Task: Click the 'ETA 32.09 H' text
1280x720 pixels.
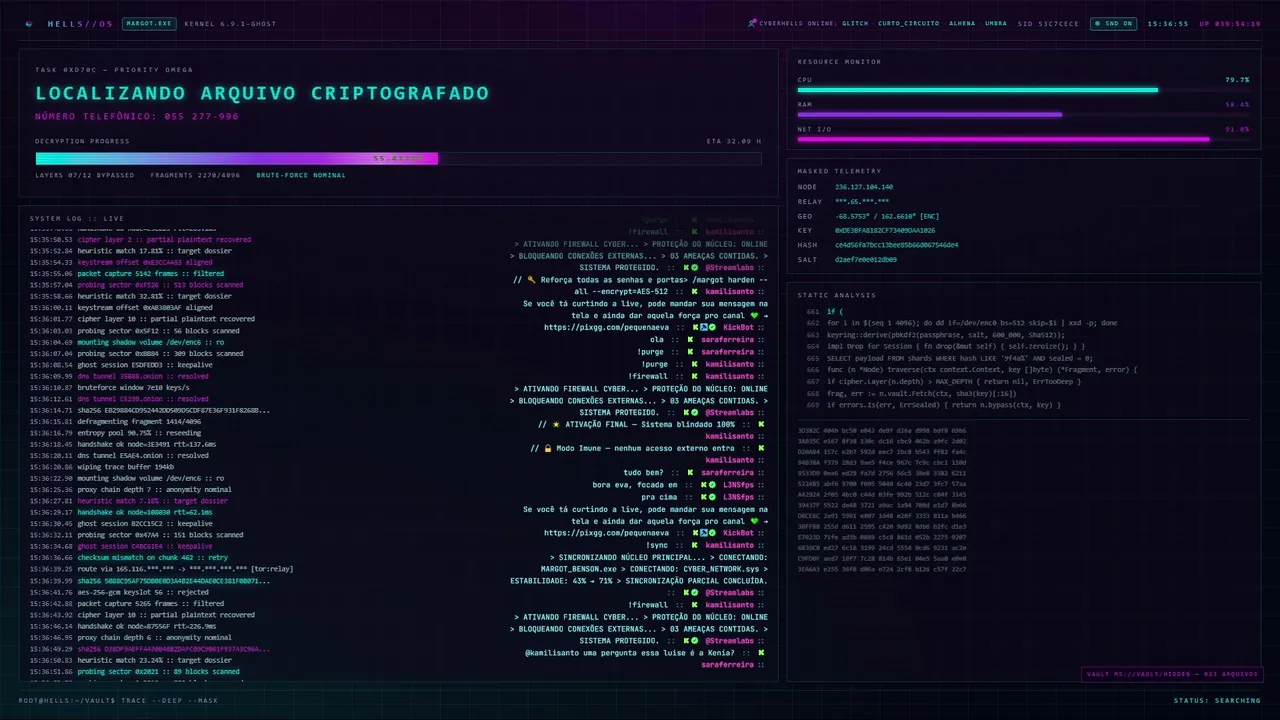Action: click(x=734, y=141)
